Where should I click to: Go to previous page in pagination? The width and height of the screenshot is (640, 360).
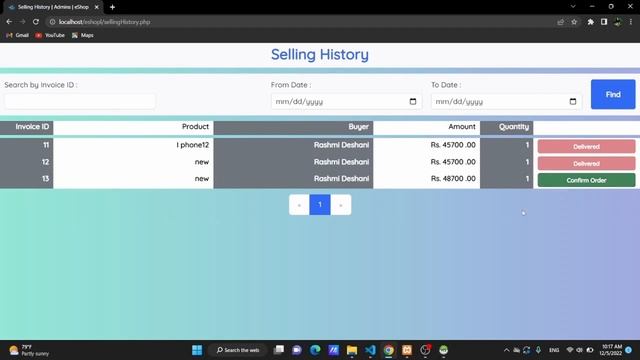(x=299, y=205)
